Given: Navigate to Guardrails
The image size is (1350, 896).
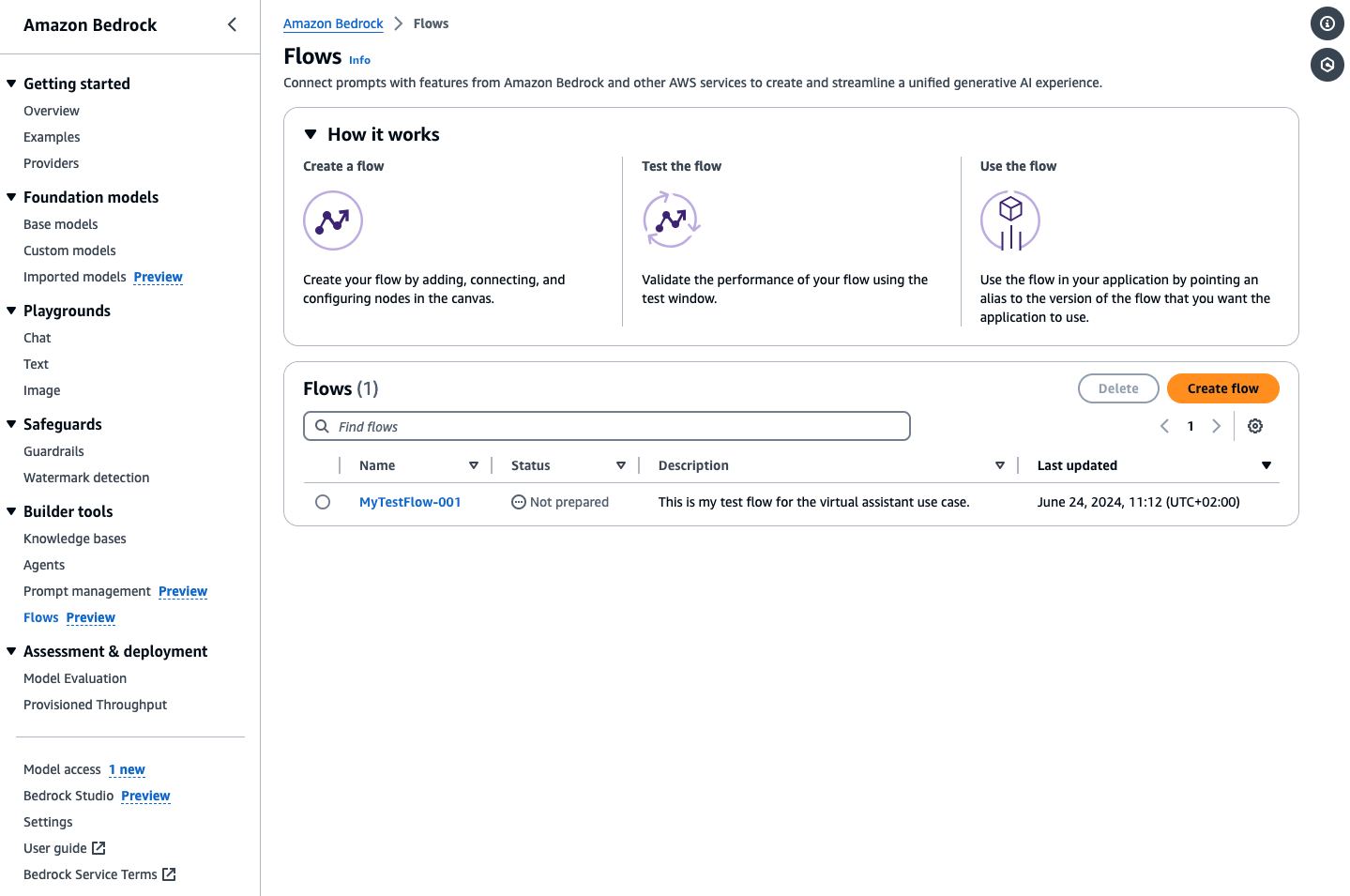Looking at the screenshot, I should click(53, 451).
